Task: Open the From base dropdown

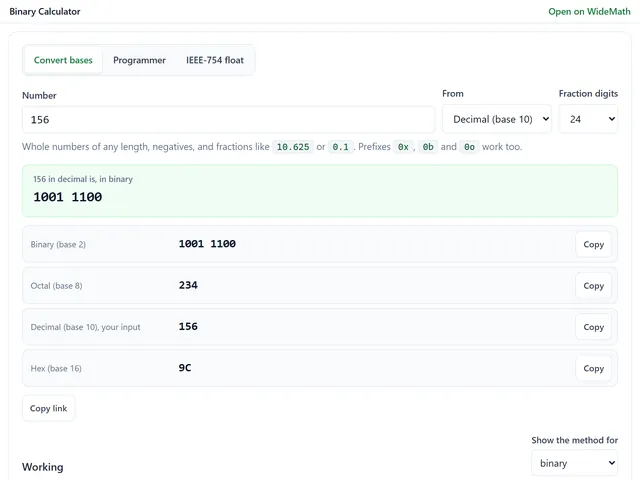Action: (x=497, y=119)
